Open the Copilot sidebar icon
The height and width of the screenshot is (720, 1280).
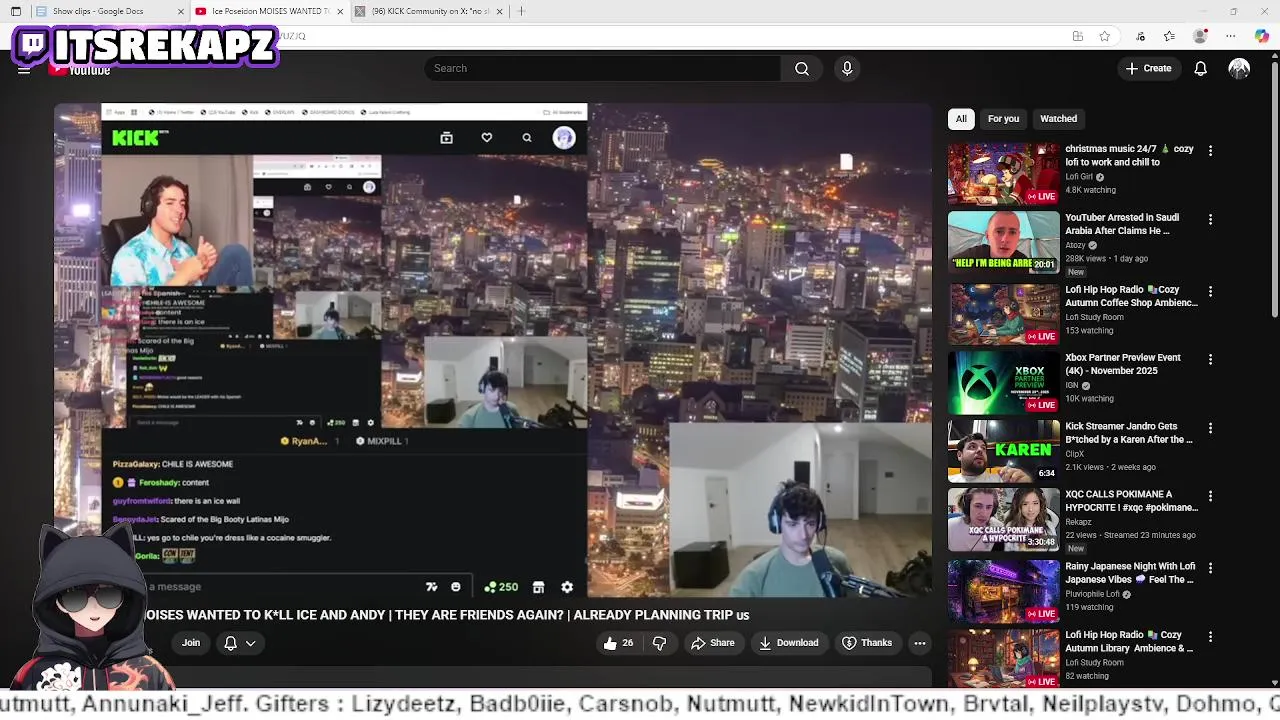click(x=1262, y=36)
